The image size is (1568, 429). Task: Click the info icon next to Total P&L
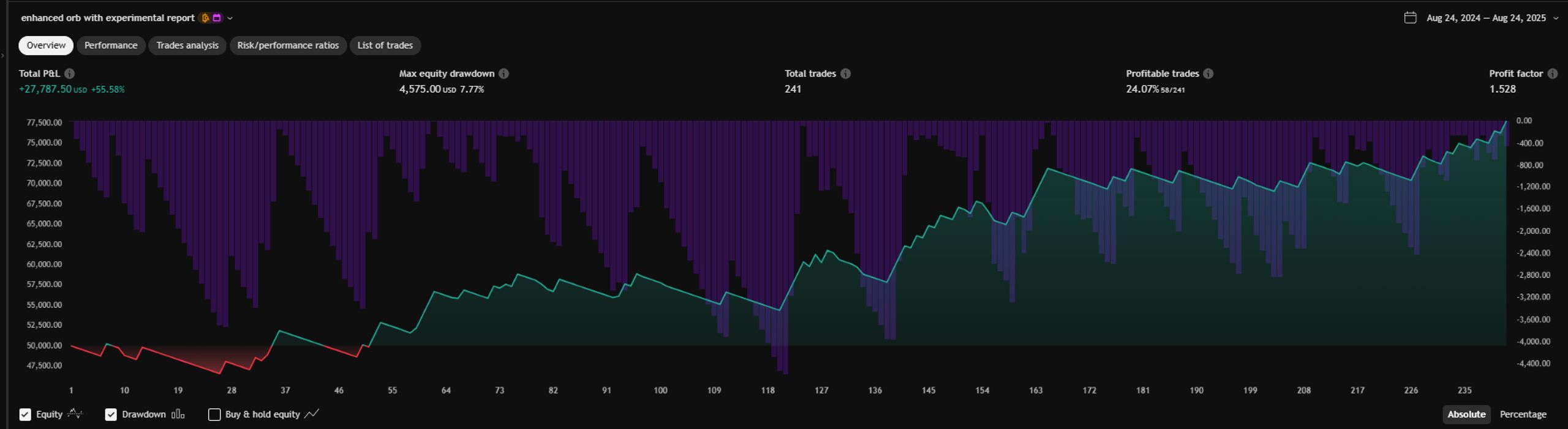(70, 73)
